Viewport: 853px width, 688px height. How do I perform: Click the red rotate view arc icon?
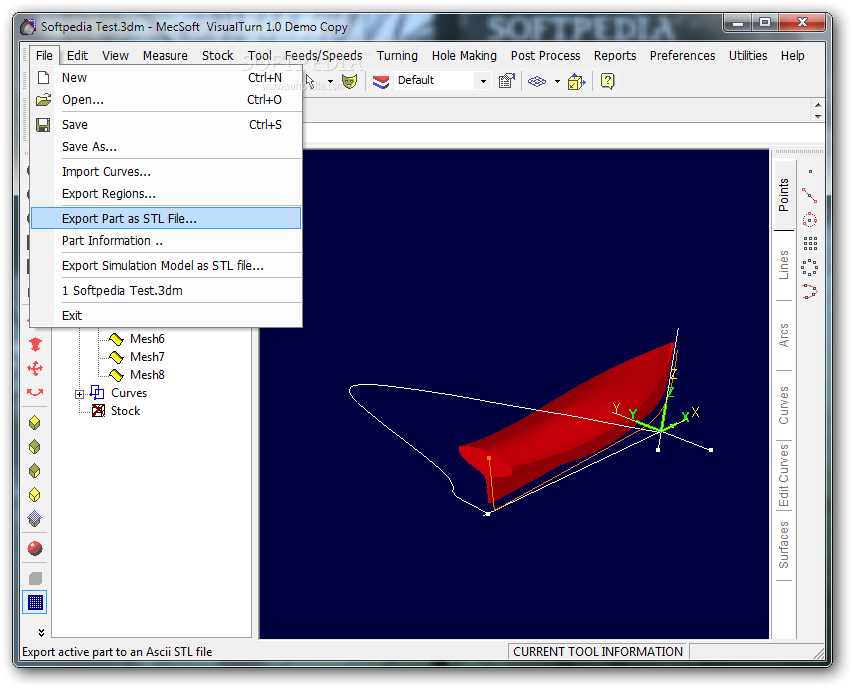pyautogui.click(x=35, y=392)
